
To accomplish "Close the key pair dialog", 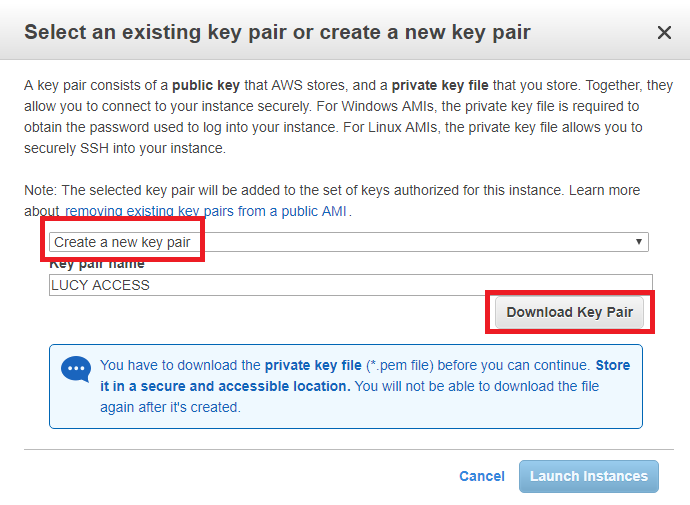I will pyautogui.click(x=664, y=33).
